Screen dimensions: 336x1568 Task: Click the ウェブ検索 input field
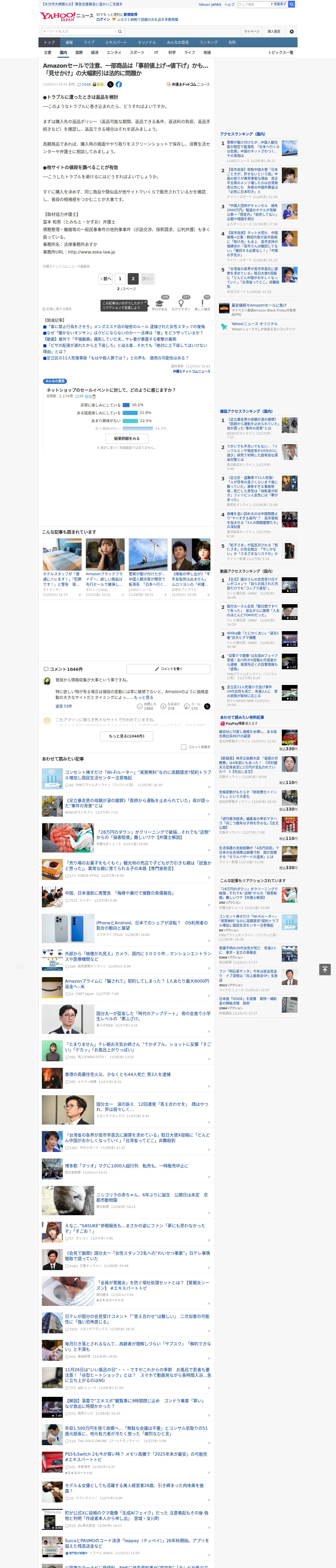click(253, 4)
